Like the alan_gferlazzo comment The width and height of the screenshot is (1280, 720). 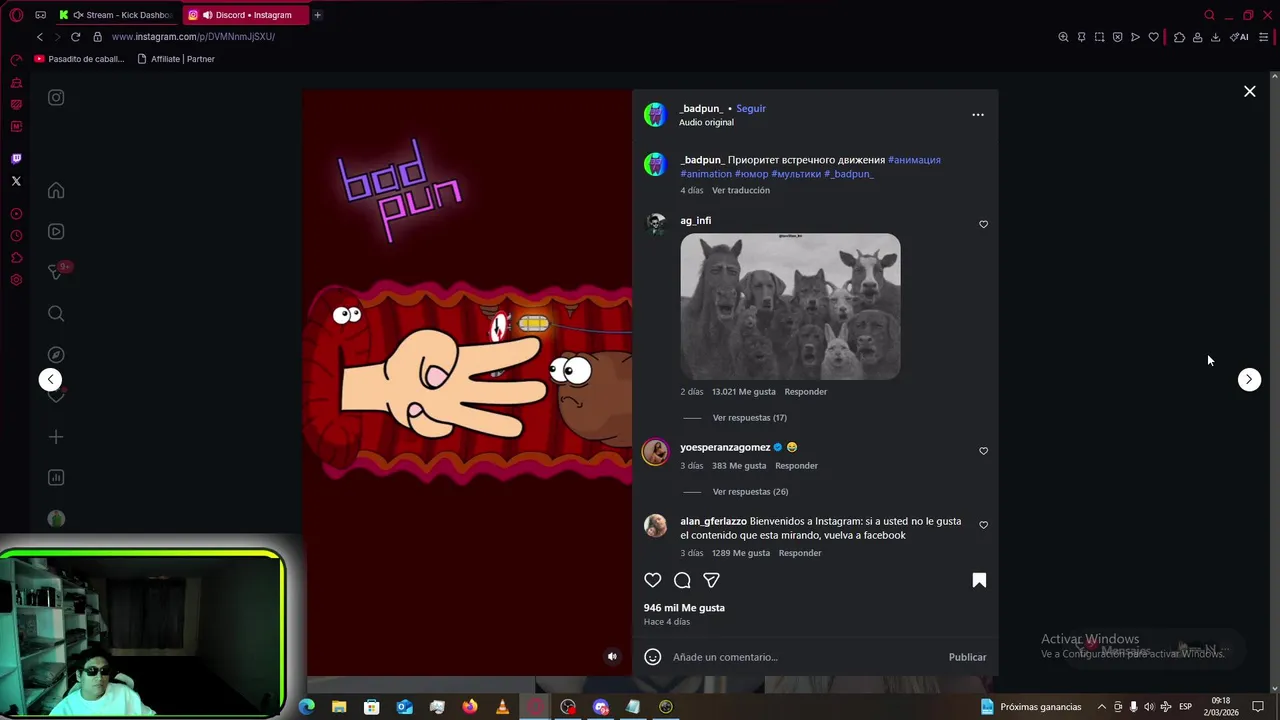(983, 525)
